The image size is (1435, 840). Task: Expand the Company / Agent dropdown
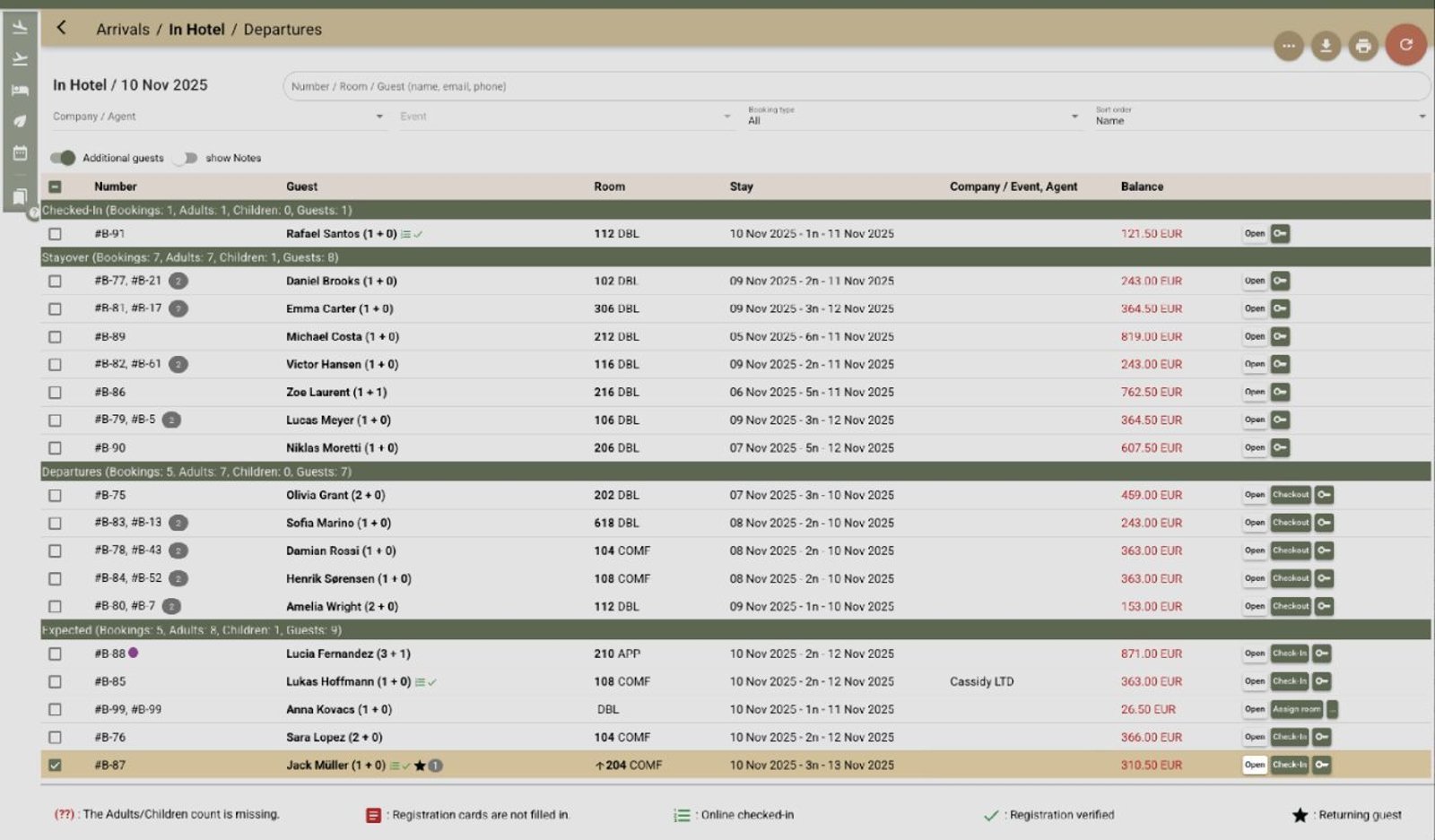pyautogui.click(x=219, y=117)
